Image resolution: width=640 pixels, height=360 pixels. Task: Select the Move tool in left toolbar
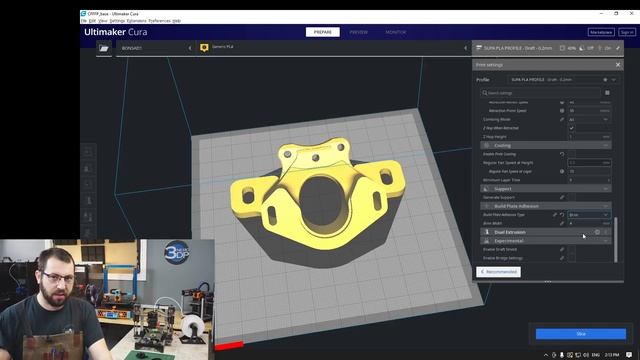pyautogui.click(x=88, y=152)
